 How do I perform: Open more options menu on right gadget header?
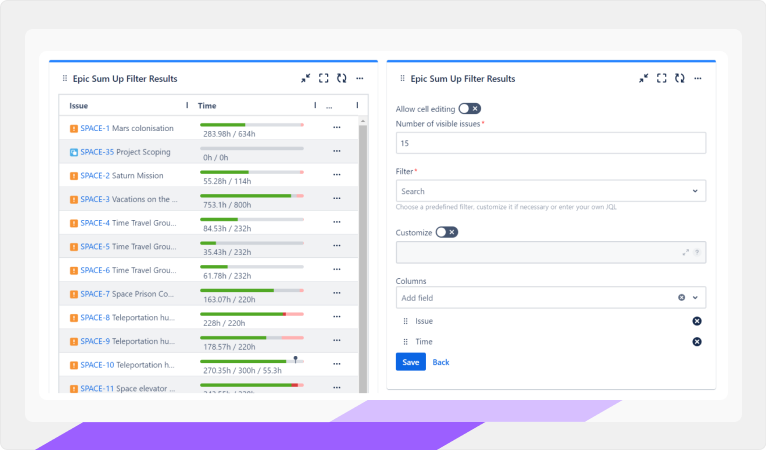tap(698, 78)
